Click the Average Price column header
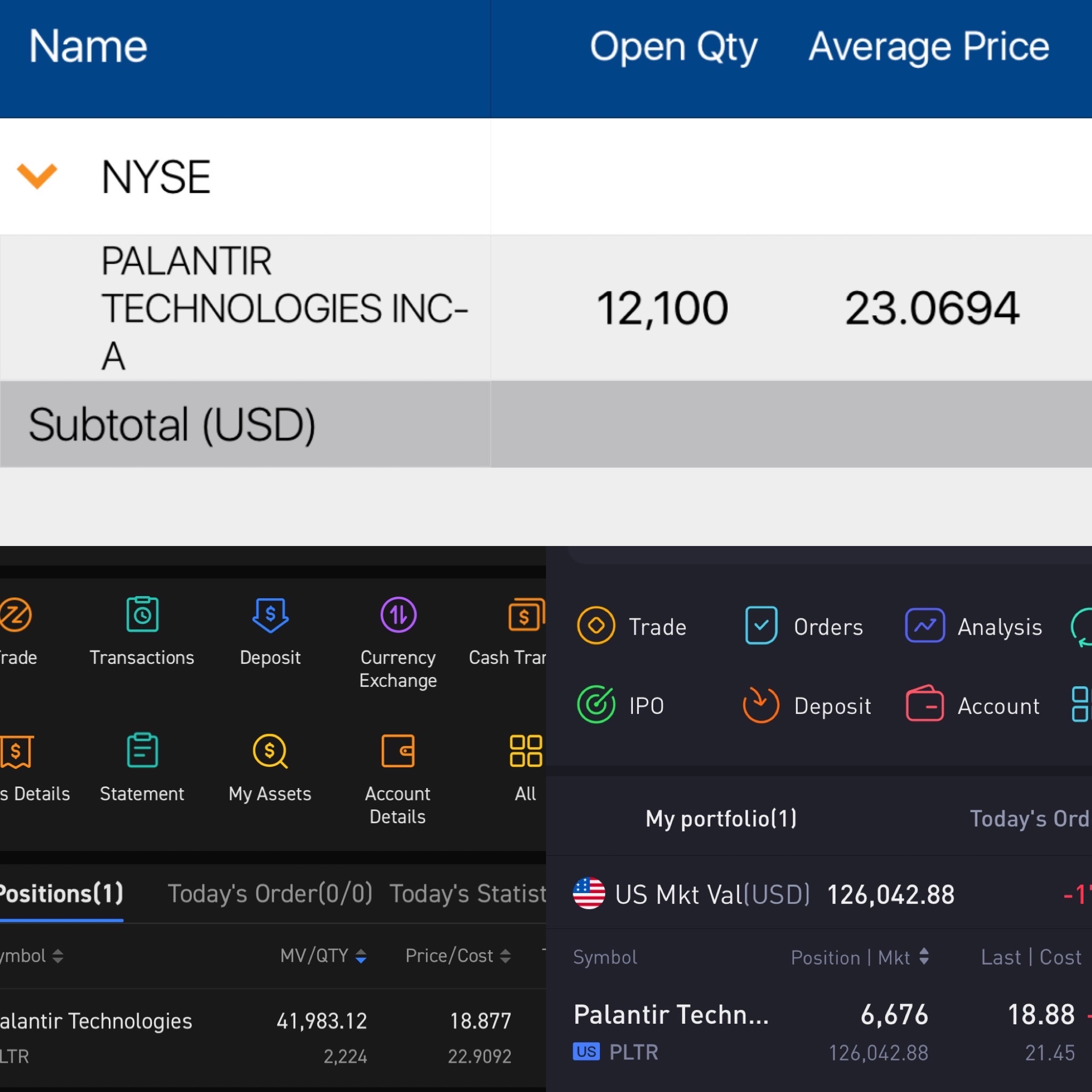Image resolution: width=1092 pixels, height=1092 pixels. (929, 46)
